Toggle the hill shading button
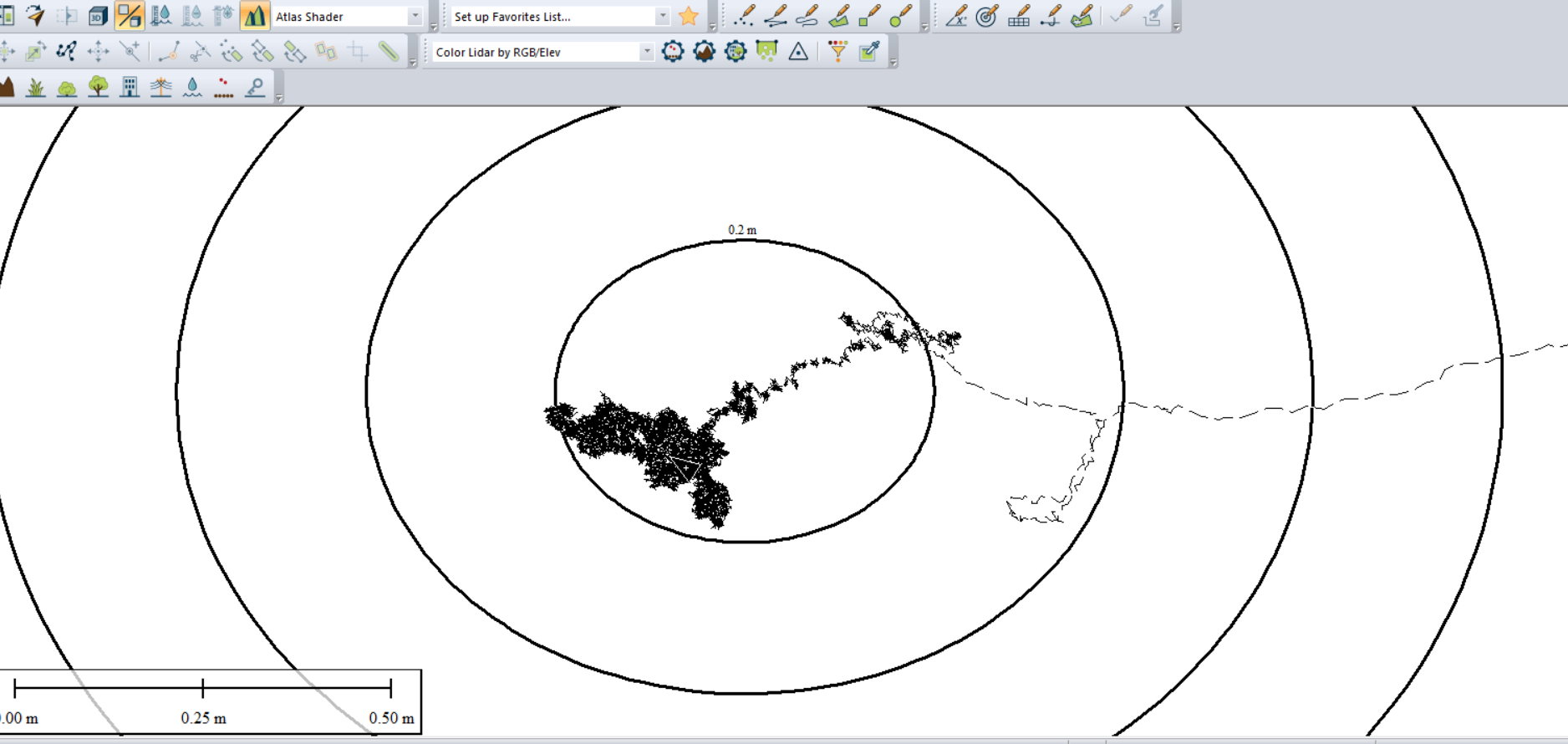1568x744 pixels. pos(254,16)
